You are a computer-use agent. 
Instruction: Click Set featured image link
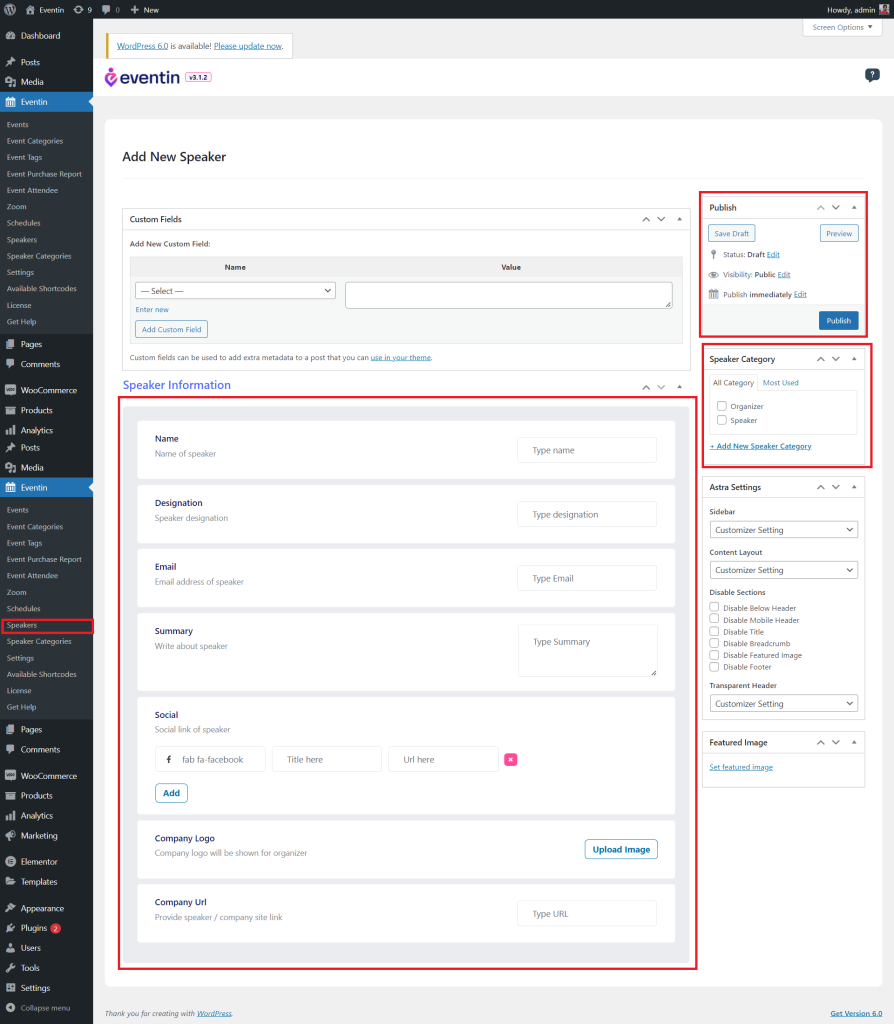[x=741, y=767]
